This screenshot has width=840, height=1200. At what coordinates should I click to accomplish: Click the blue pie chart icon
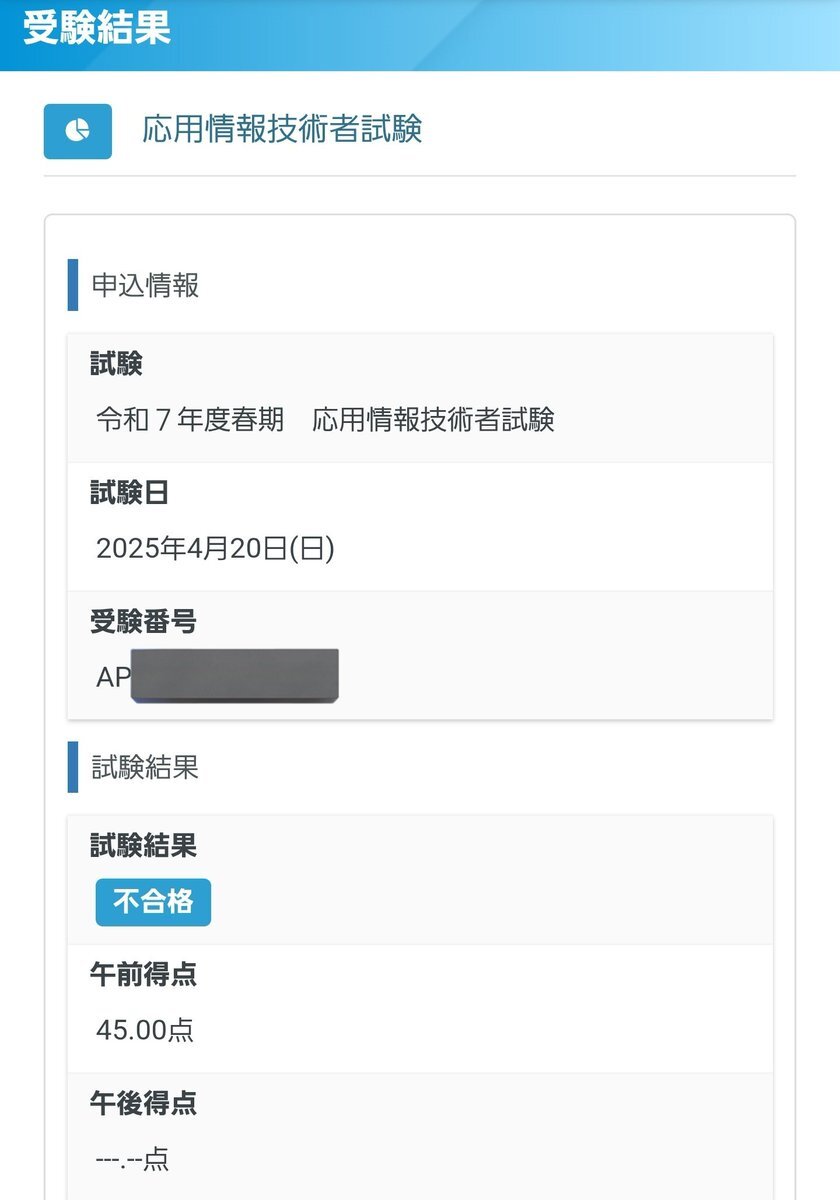pos(78,131)
